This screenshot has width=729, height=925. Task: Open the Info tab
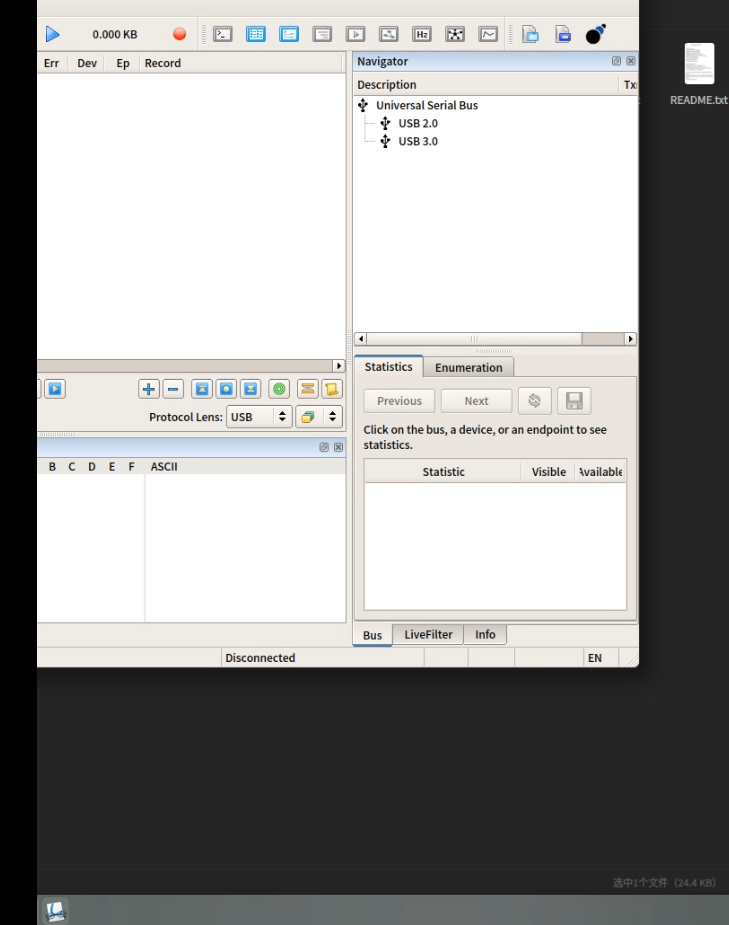pyautogui.click(x=485, y=634)
